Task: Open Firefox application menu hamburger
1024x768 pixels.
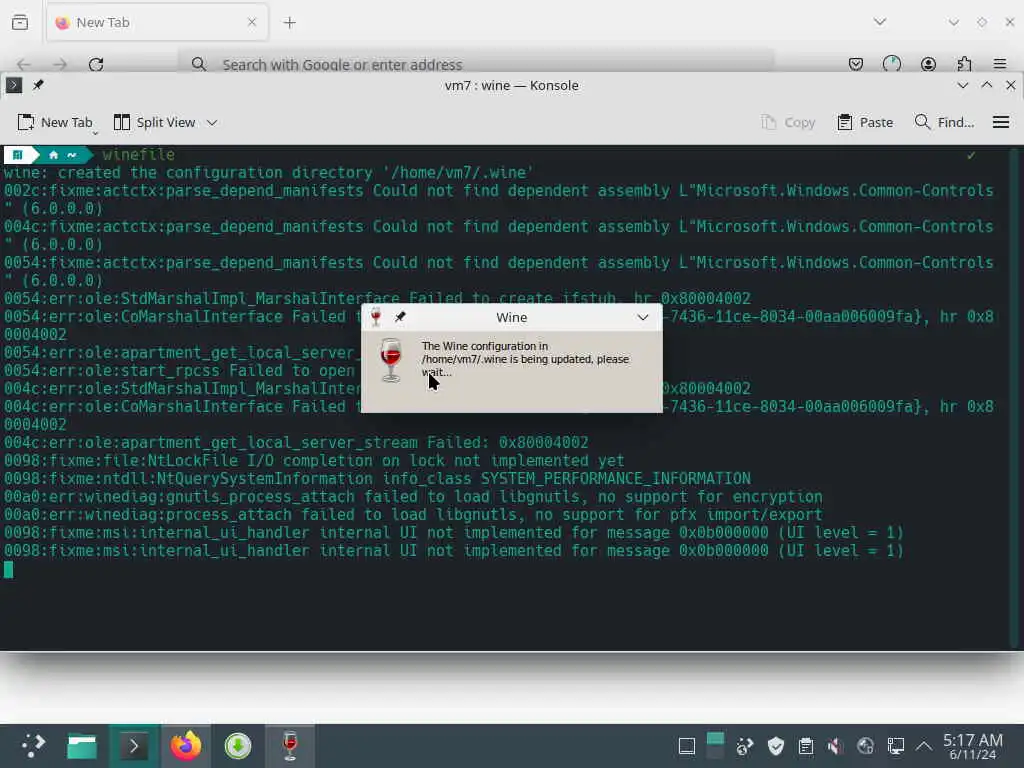Action: click(1000, 64)
